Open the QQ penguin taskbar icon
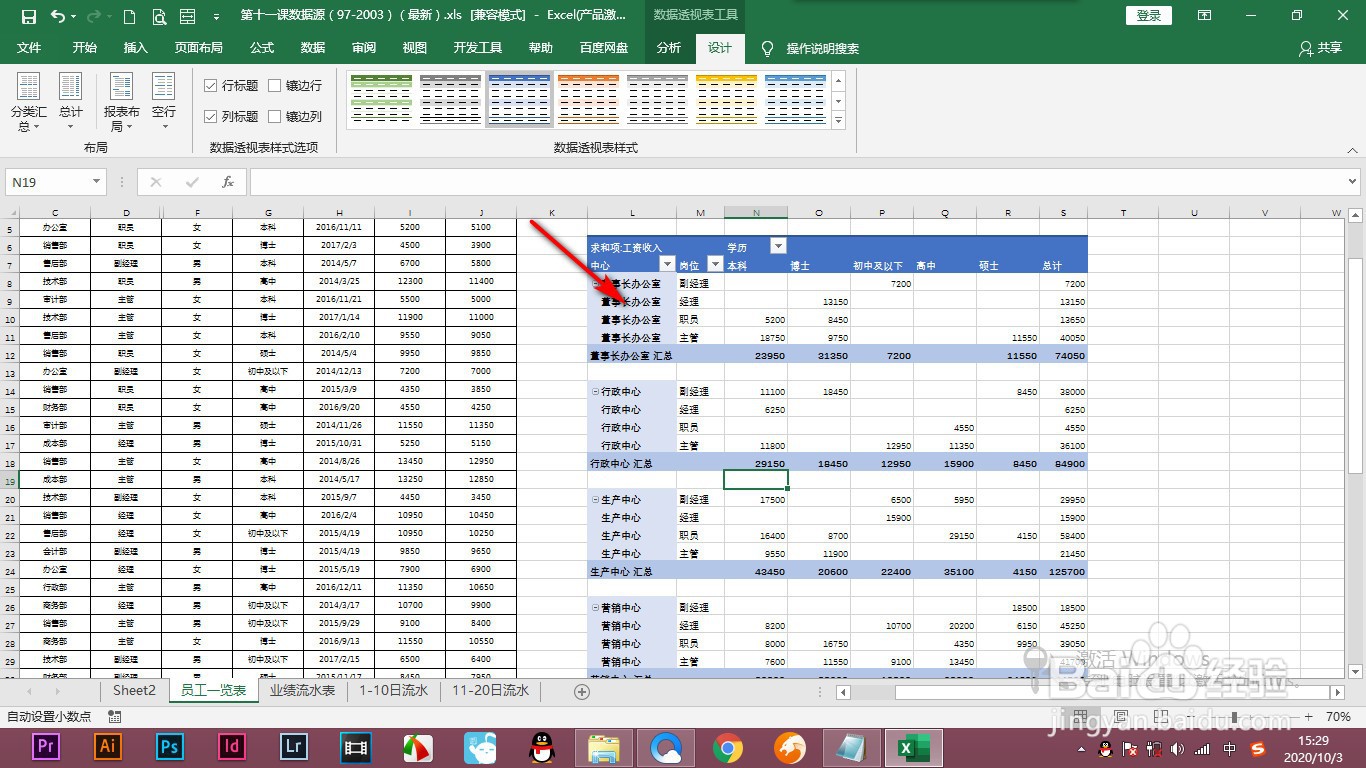Viewport: 1366px width, 768px height. [542, 747]
